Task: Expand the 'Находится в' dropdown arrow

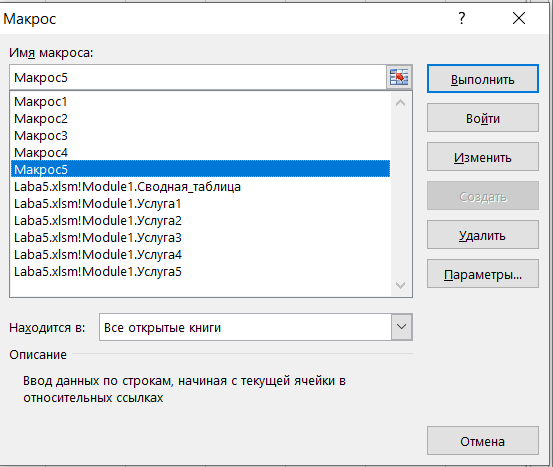Action: click(401, 327)
